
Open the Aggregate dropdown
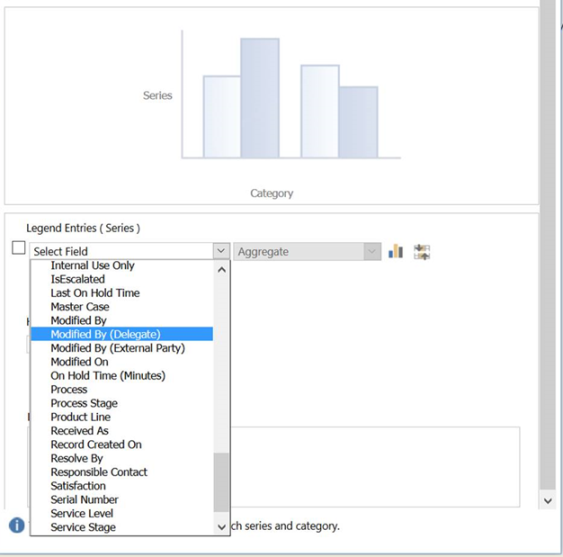pyautogui.click(x=307, y=252)
